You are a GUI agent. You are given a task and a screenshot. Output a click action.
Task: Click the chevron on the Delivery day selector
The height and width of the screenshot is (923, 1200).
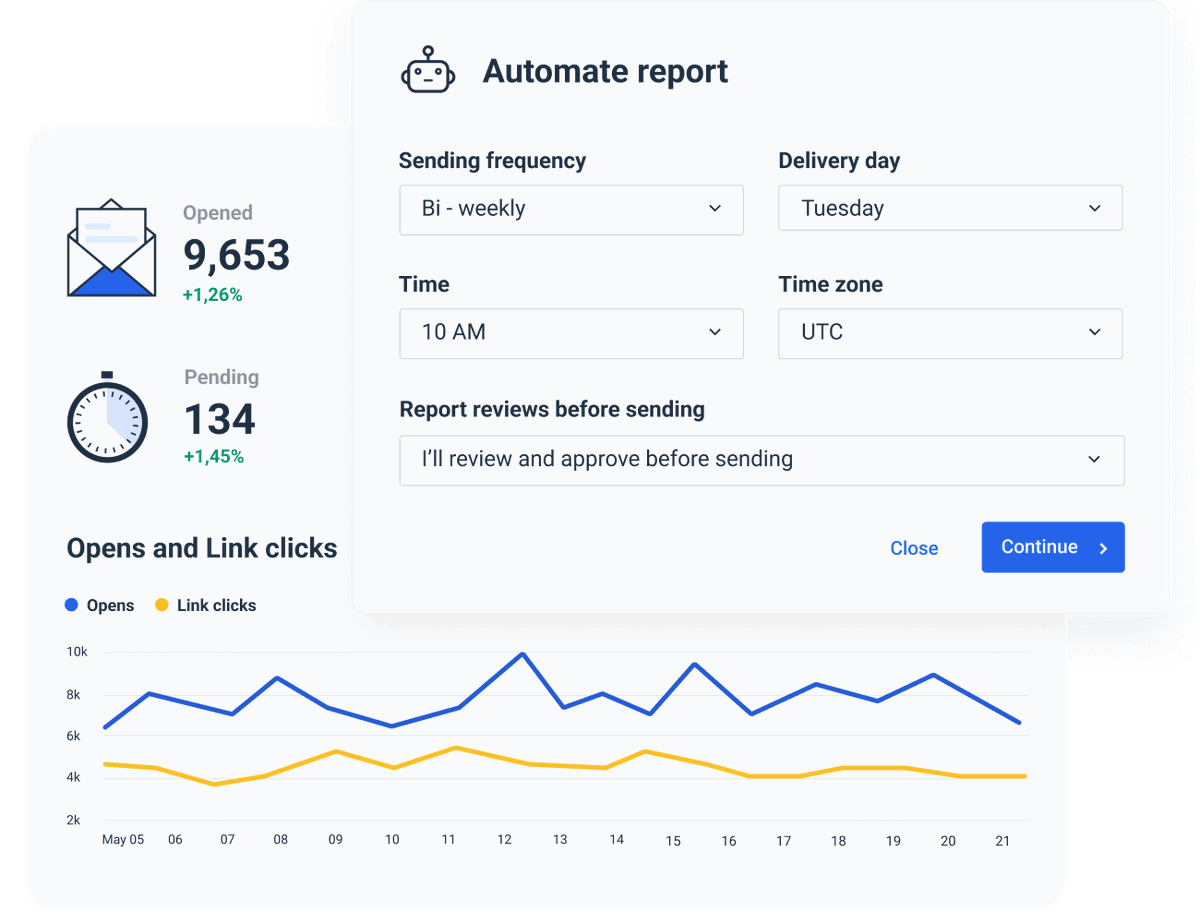click(1097, 207)
